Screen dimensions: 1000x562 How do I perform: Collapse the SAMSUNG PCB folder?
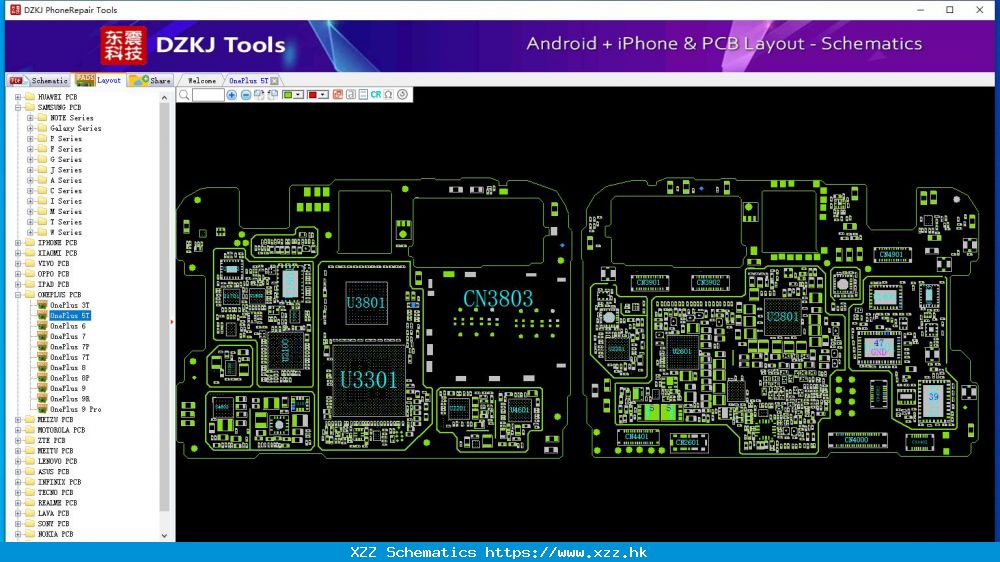[18, 107]
